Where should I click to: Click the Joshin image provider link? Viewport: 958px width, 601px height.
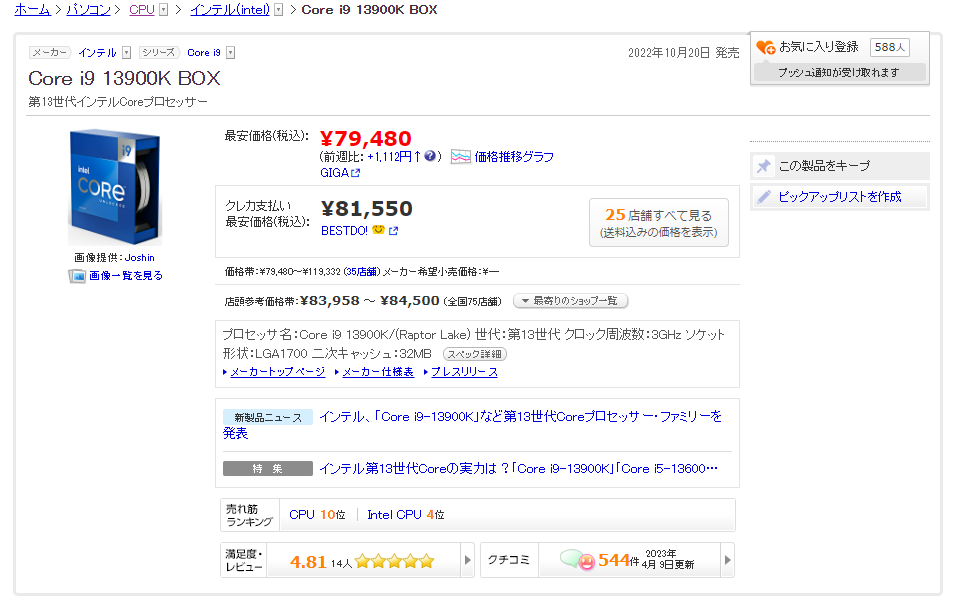coord(139,258)
